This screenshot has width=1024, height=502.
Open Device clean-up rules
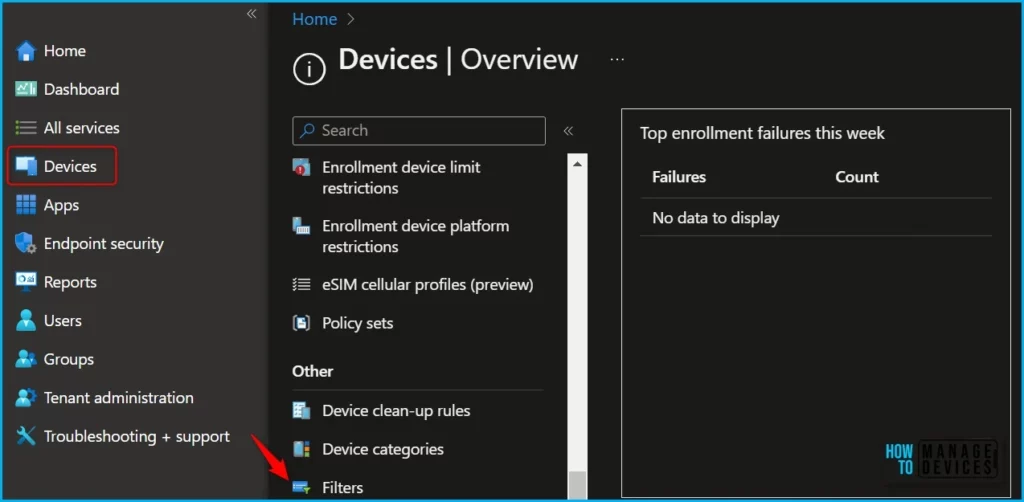point(396,411)
